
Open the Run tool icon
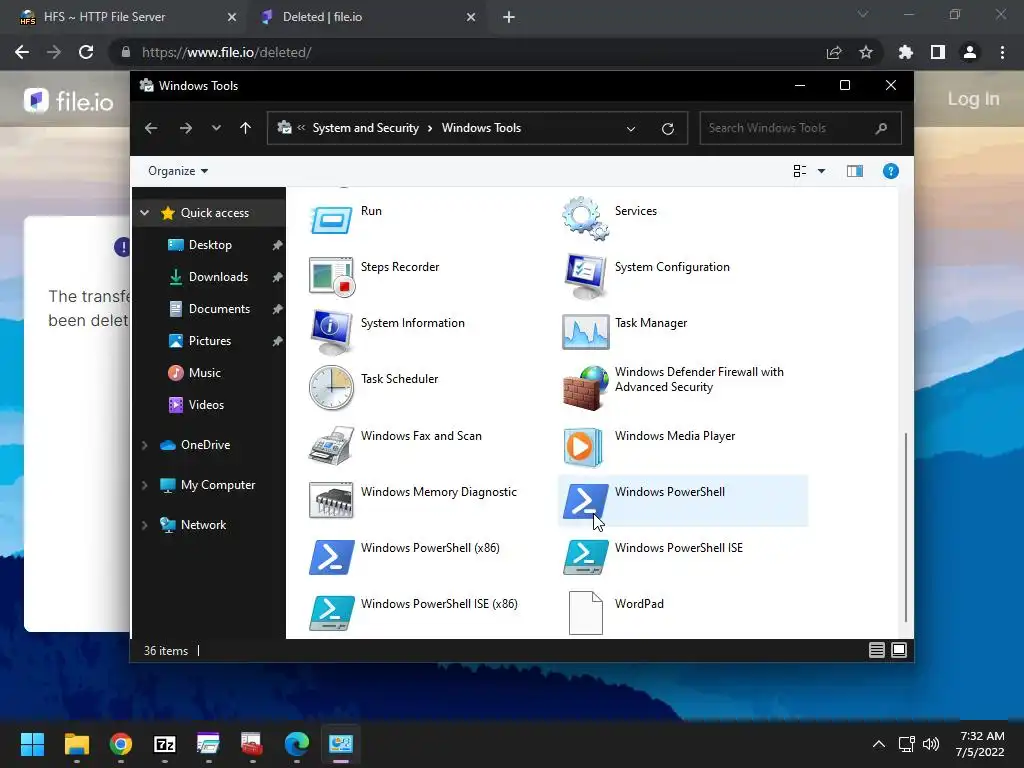331,219
